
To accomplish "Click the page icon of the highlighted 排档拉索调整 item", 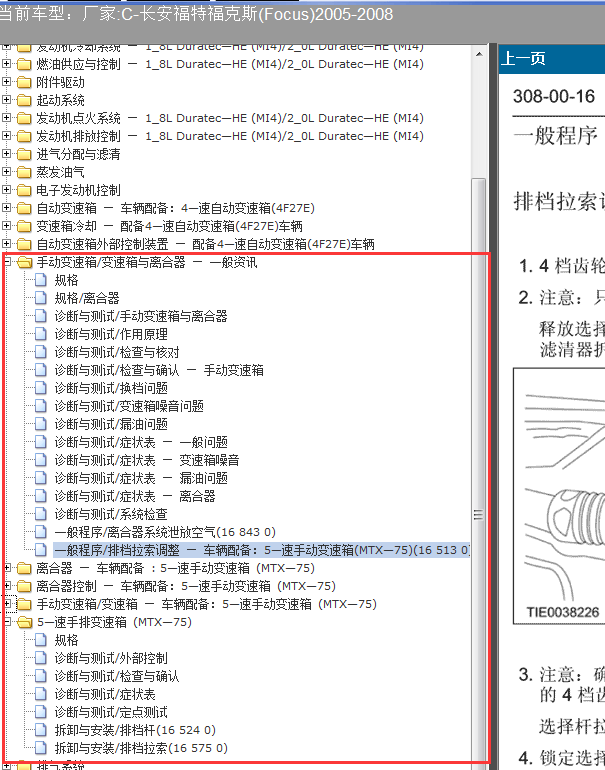I will 41,550.
